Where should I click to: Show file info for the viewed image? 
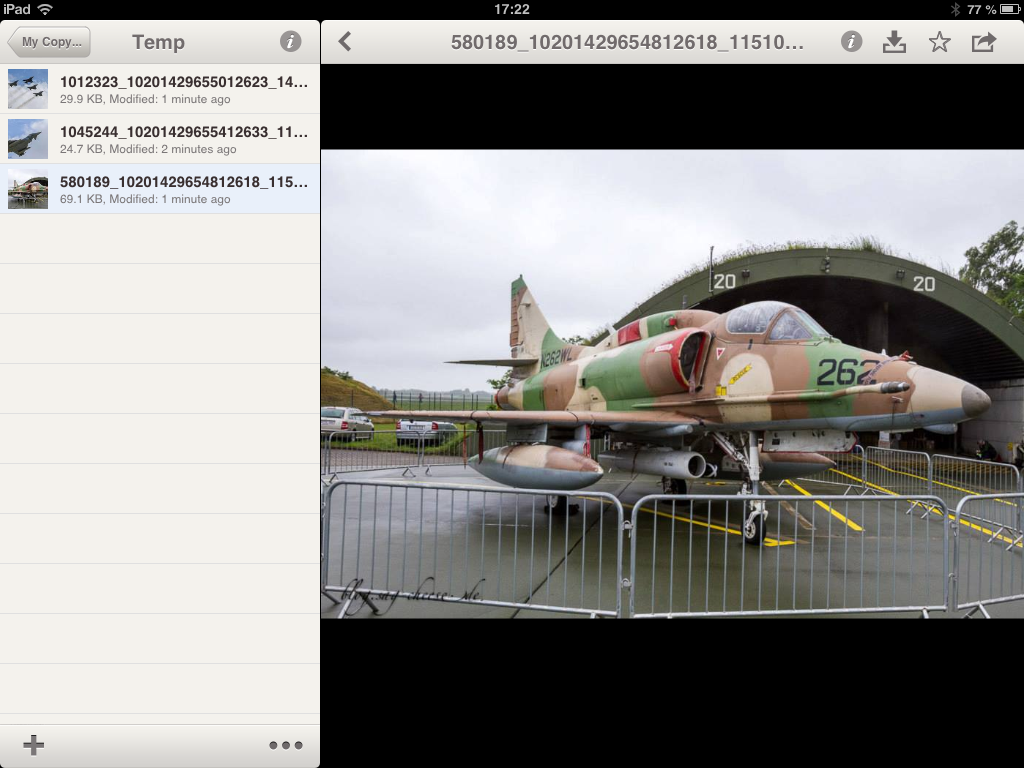point(851,41)
